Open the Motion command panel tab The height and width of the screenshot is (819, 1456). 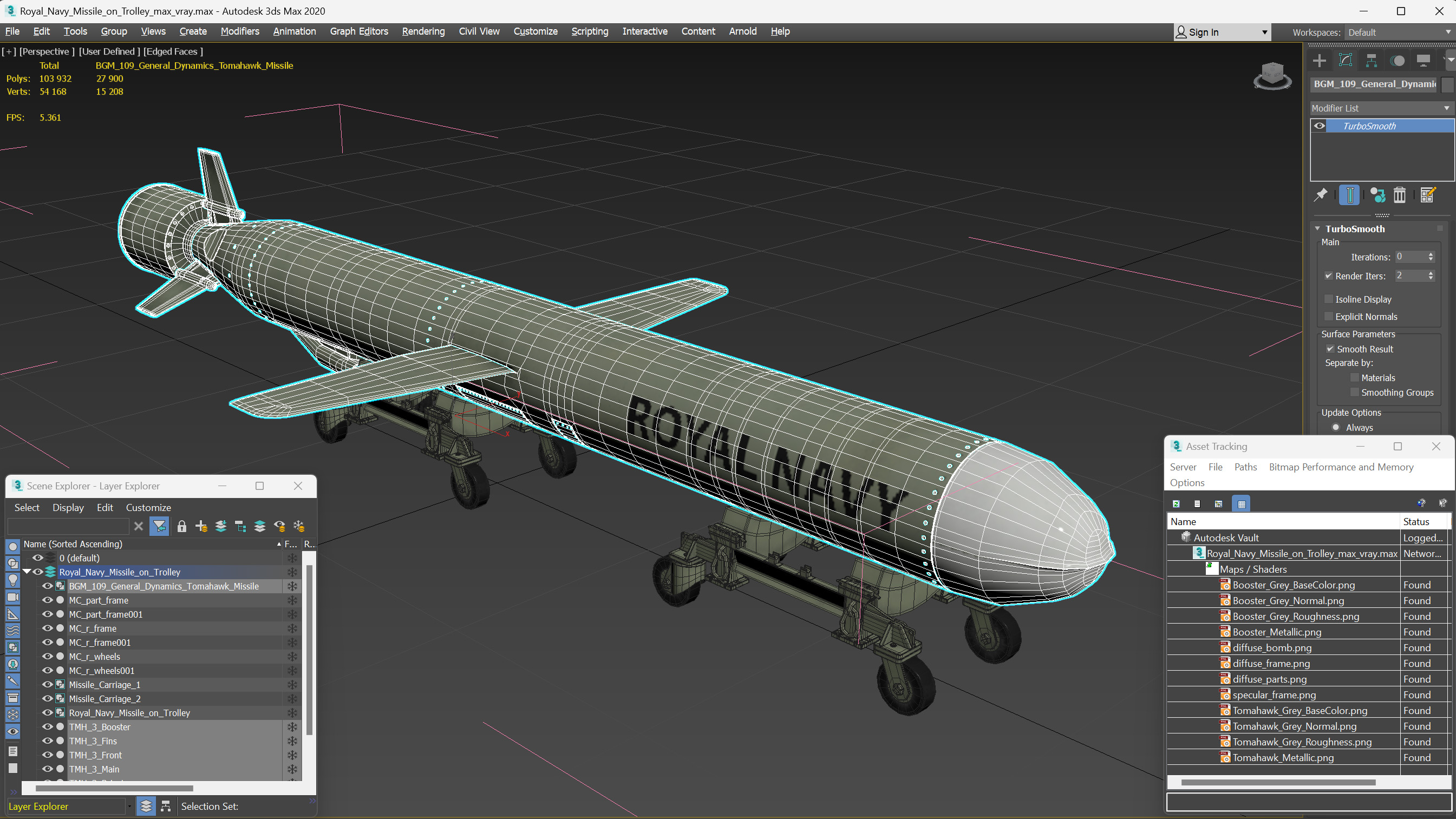1397,61
